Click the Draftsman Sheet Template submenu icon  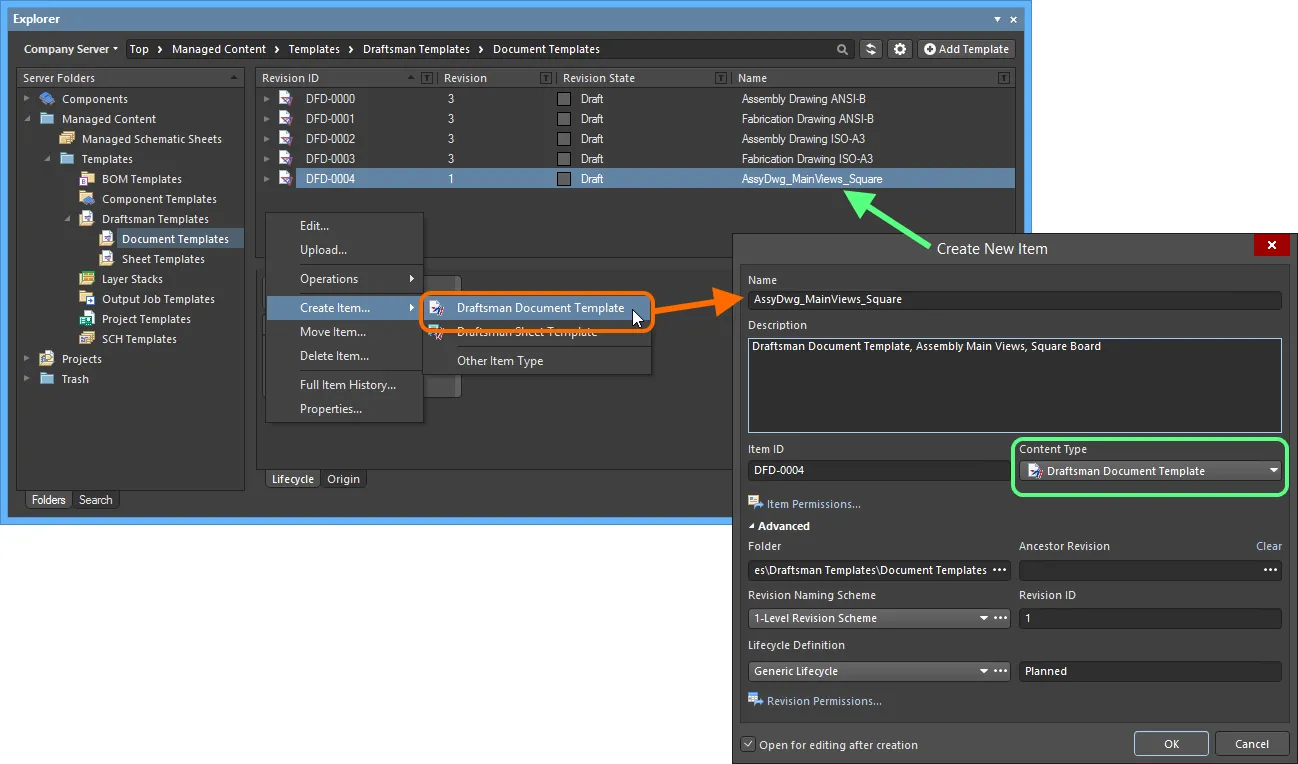tap(437, 332)
